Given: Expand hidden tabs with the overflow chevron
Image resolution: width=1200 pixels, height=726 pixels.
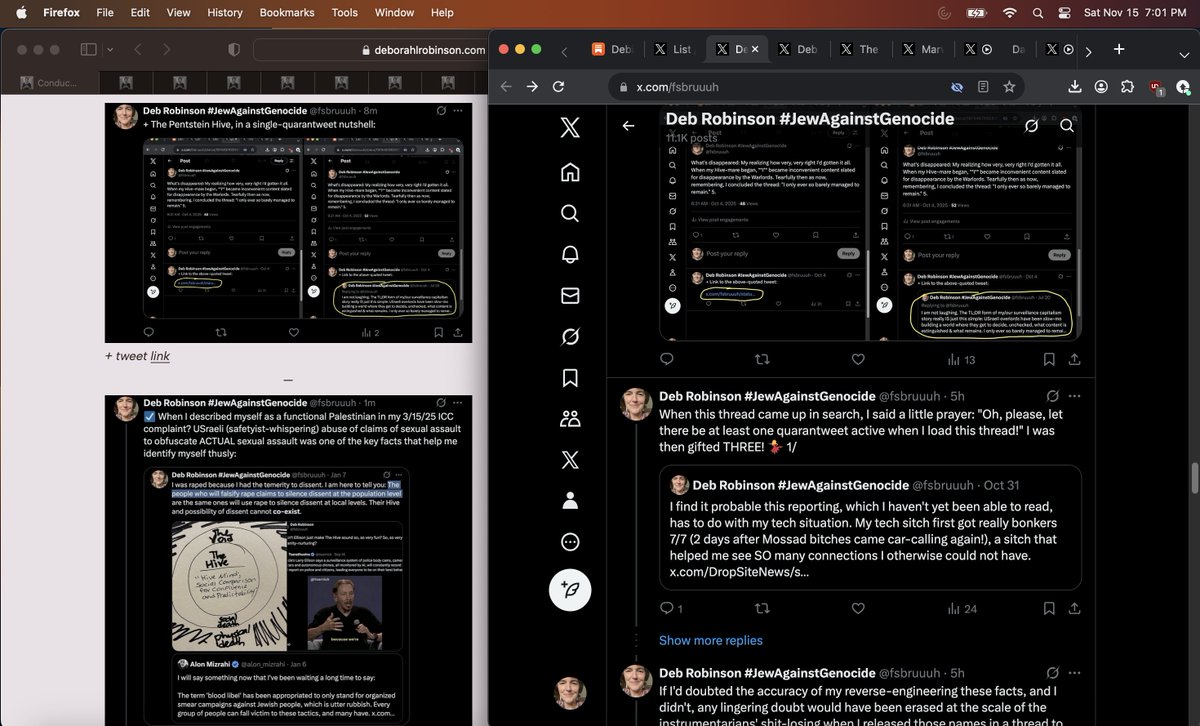Looking at the screenshot, I should 1089,50.
